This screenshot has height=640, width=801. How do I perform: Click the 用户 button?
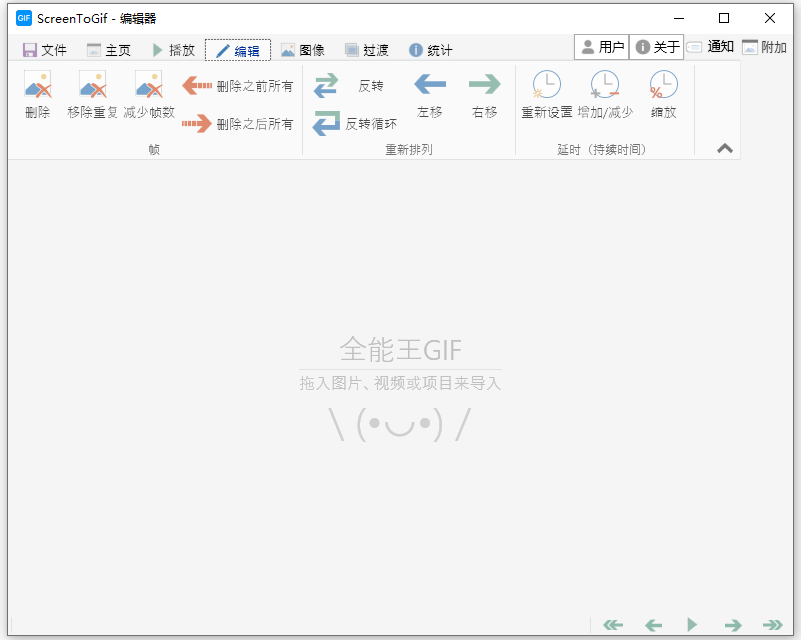[602, 47]
